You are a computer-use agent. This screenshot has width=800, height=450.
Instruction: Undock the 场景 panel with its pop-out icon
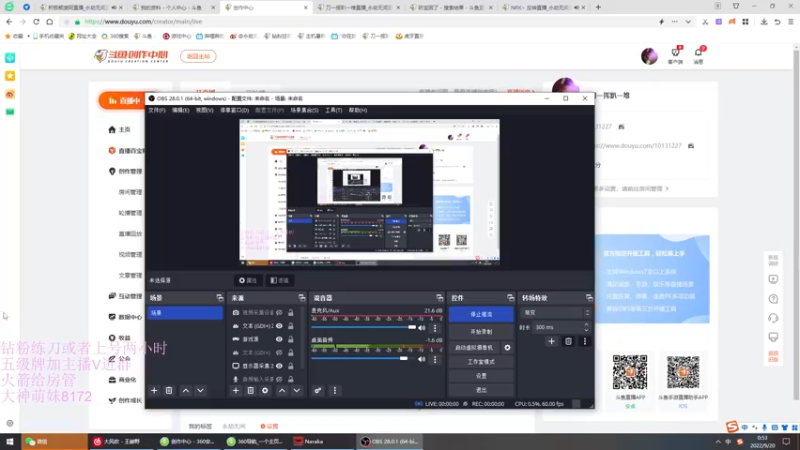pos(220,297)
